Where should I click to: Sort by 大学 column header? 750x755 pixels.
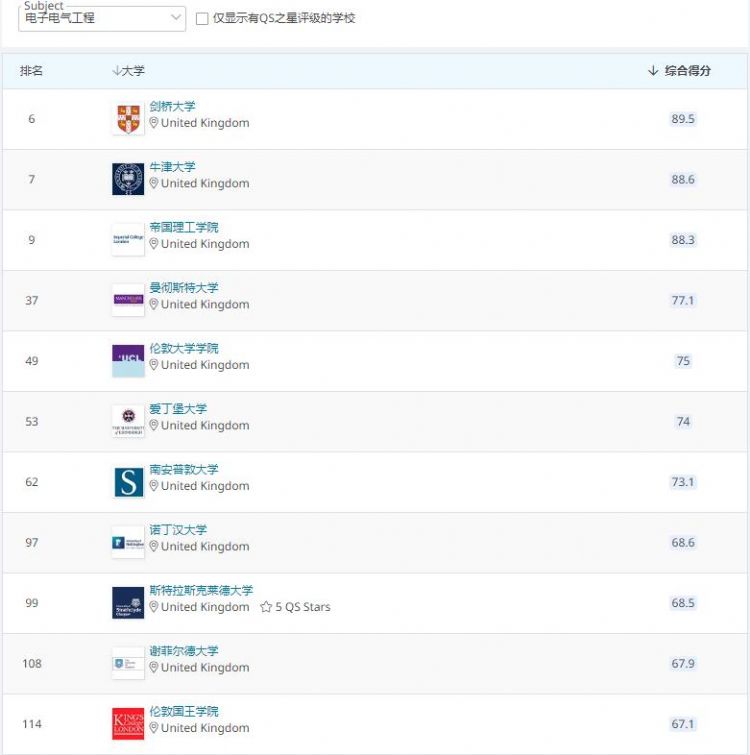pos(128,71)
